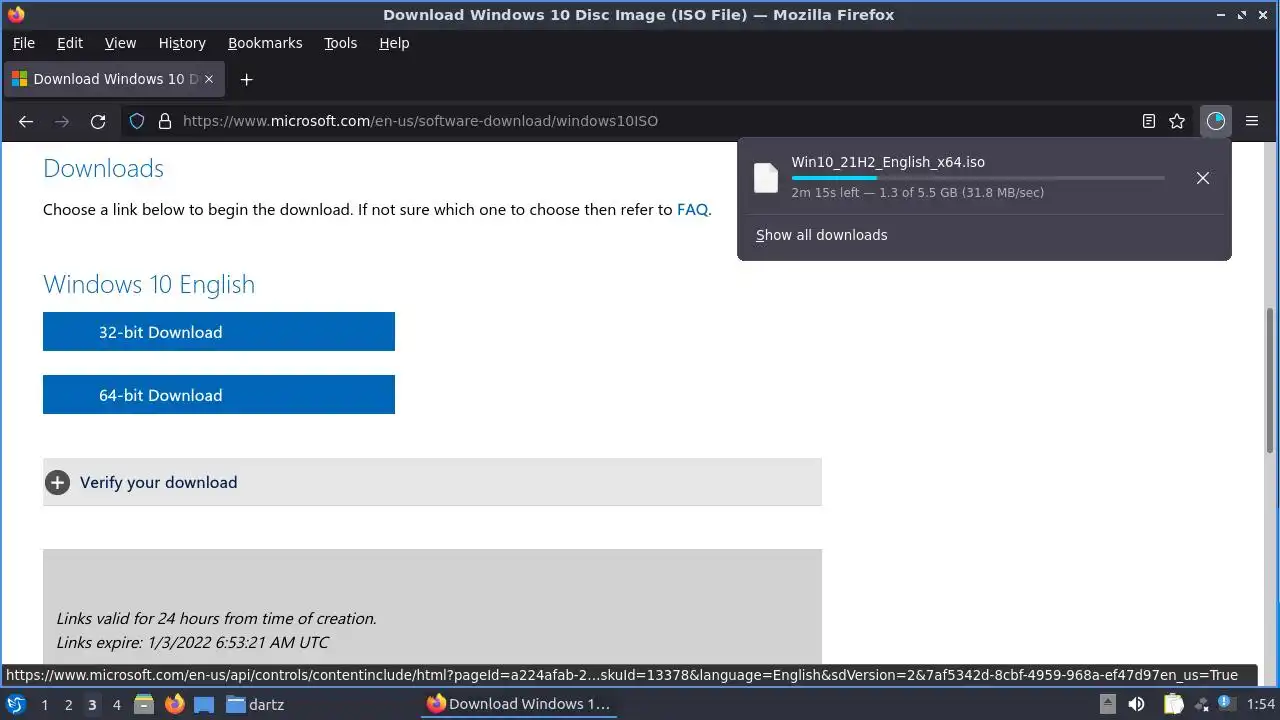This screenshot has width=1280, height=720.
Task: Click the update notifier tray icon
Action: click(1225, 704)
